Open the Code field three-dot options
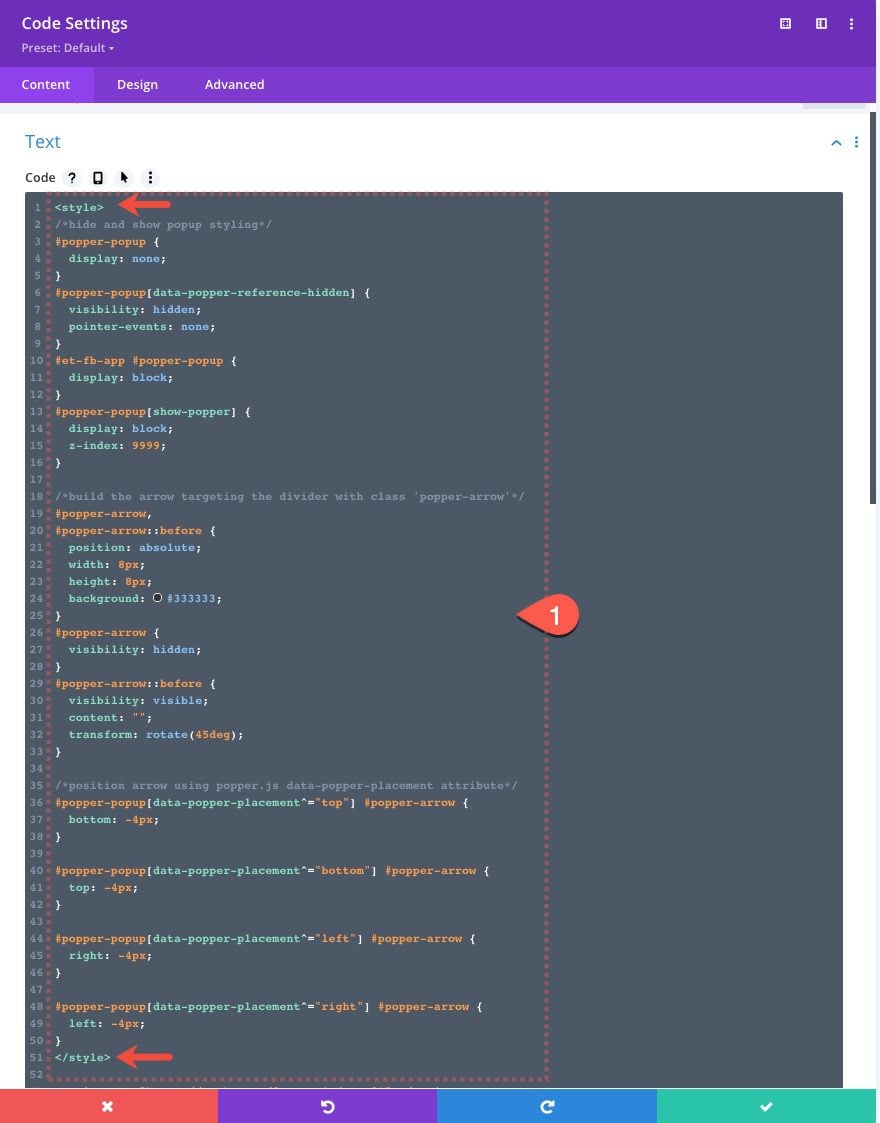This screenshot has width=880, height=1123. tap(150, 178)
